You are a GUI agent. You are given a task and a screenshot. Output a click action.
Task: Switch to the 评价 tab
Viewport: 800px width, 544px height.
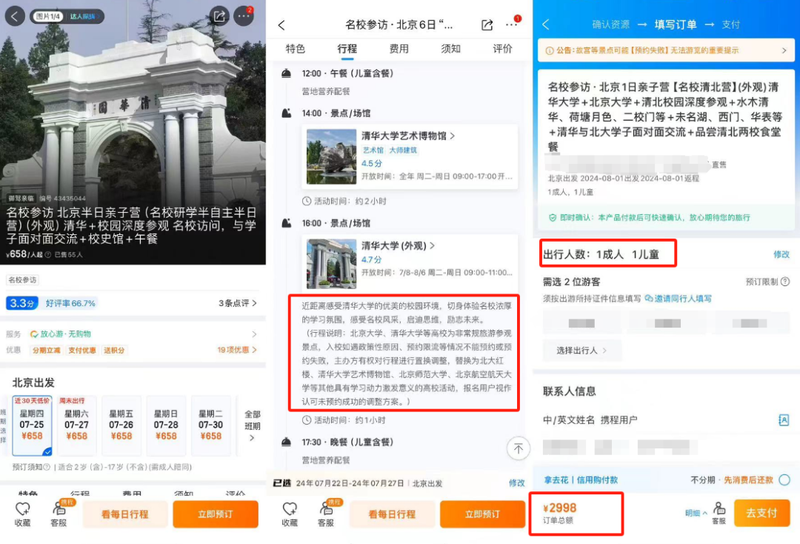(503, 48)
